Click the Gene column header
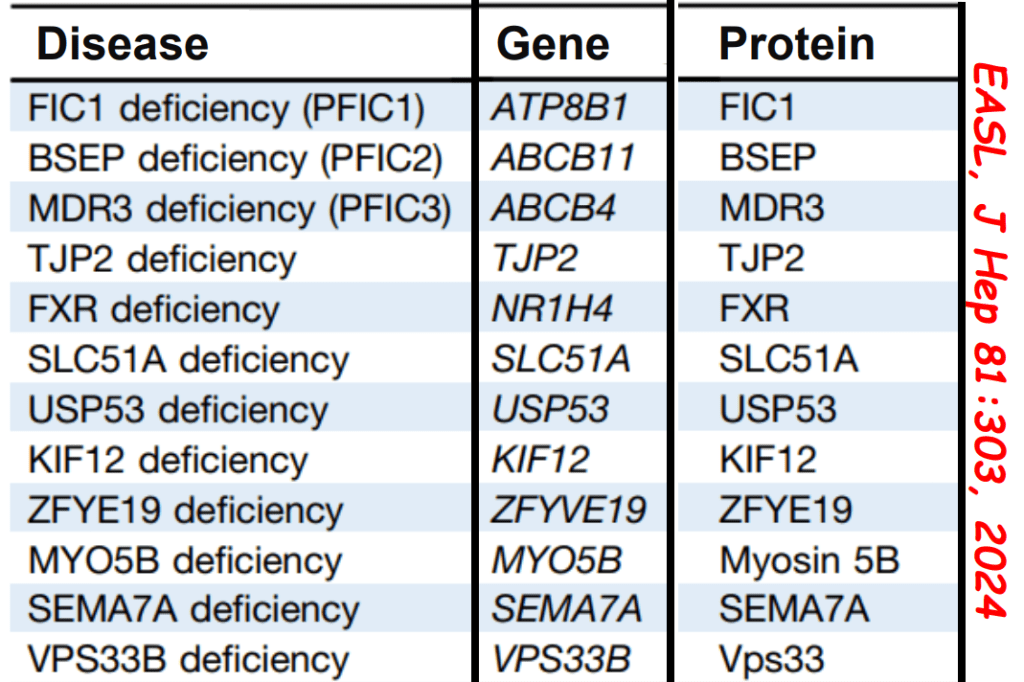Viewport: 1024px width, 682px height. pos(553,44)
